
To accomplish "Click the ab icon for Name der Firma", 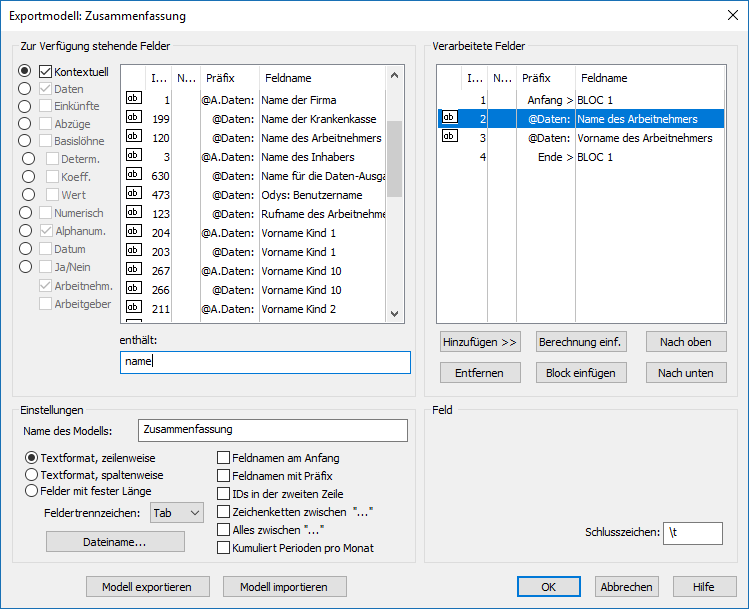I will 134,98.
